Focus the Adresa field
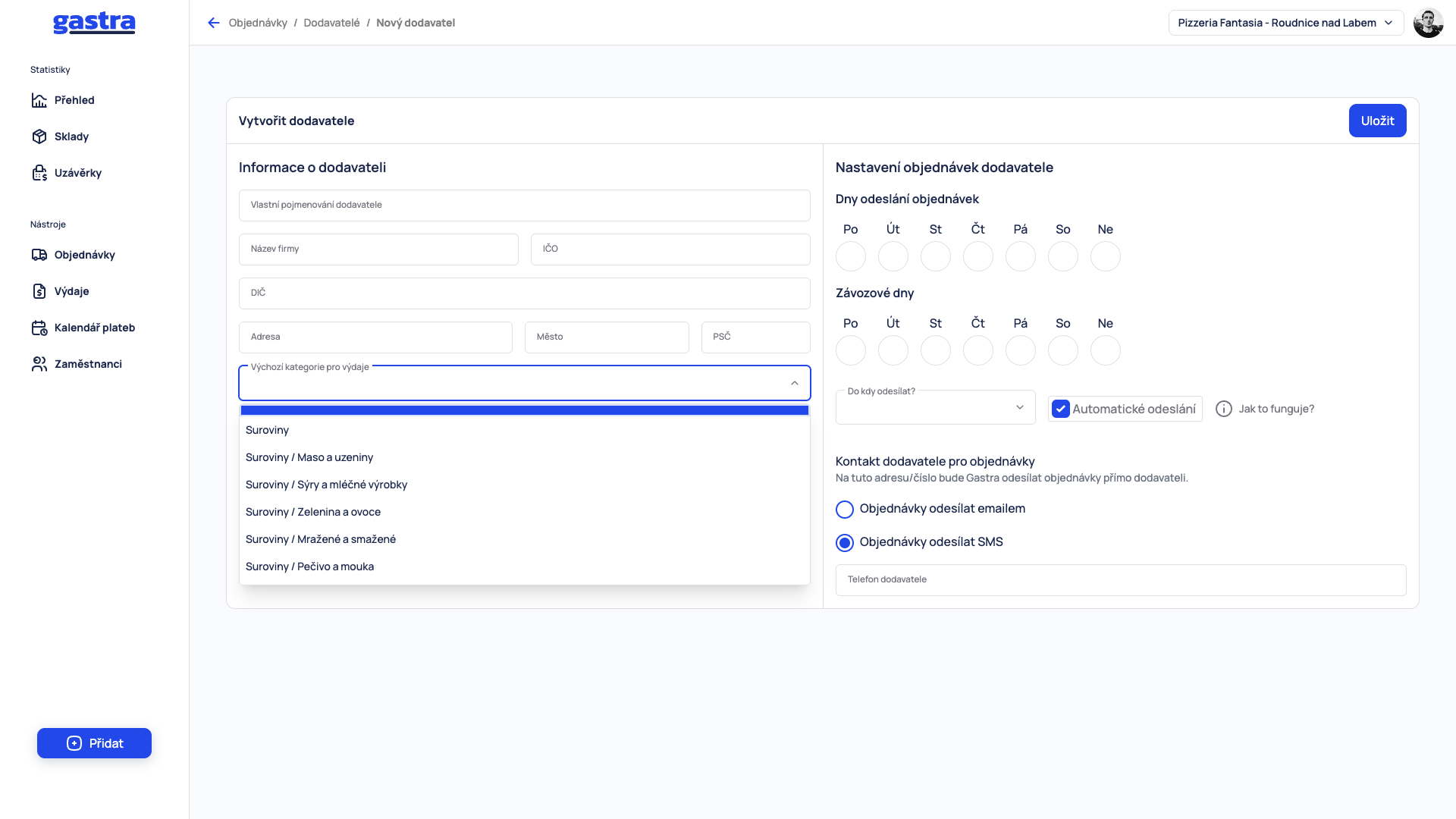The width and height of the screenshot is (1456, 819). tap(375, 337)
